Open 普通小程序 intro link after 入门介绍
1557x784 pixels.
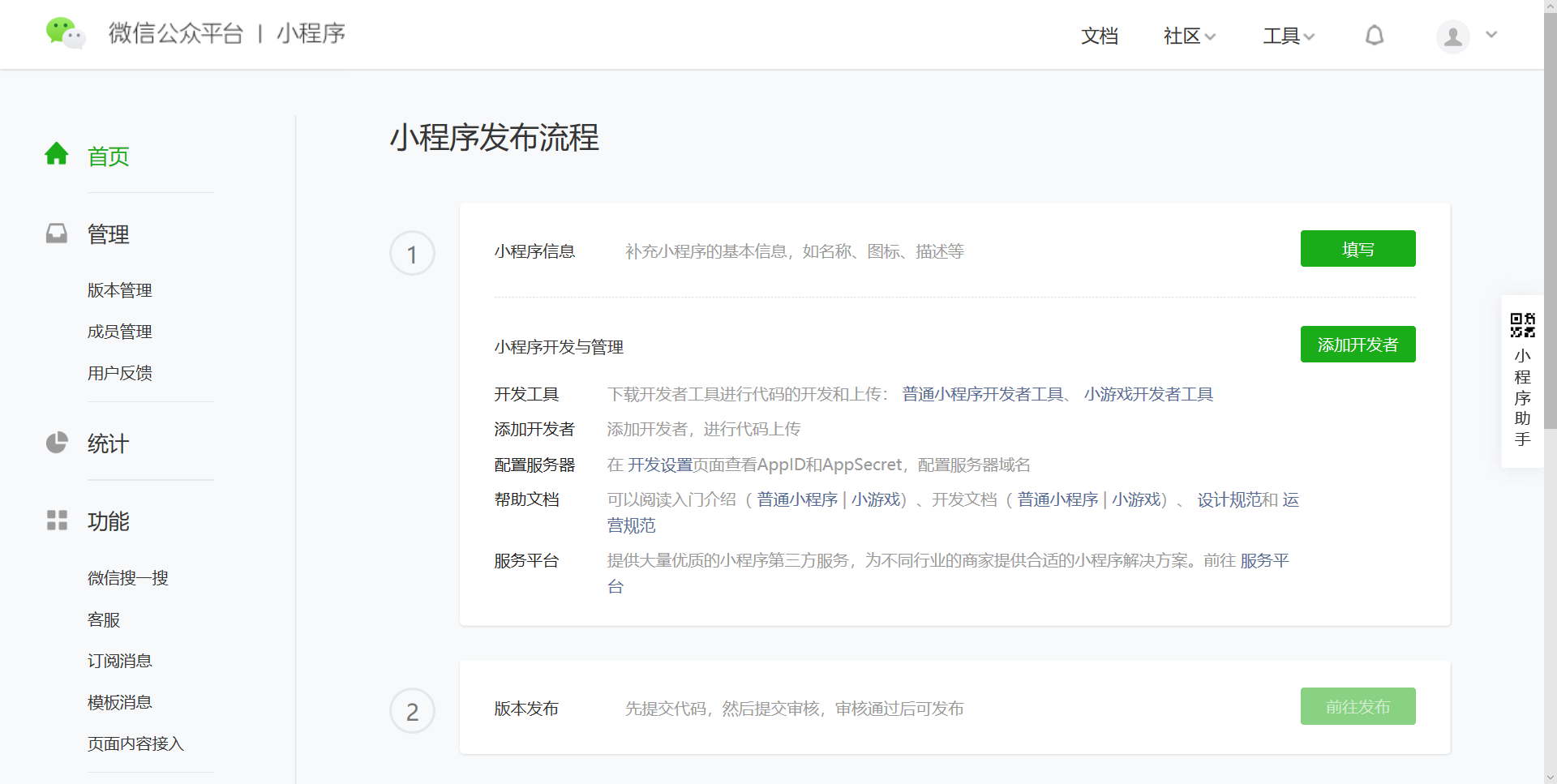click(x=797, y=499)
